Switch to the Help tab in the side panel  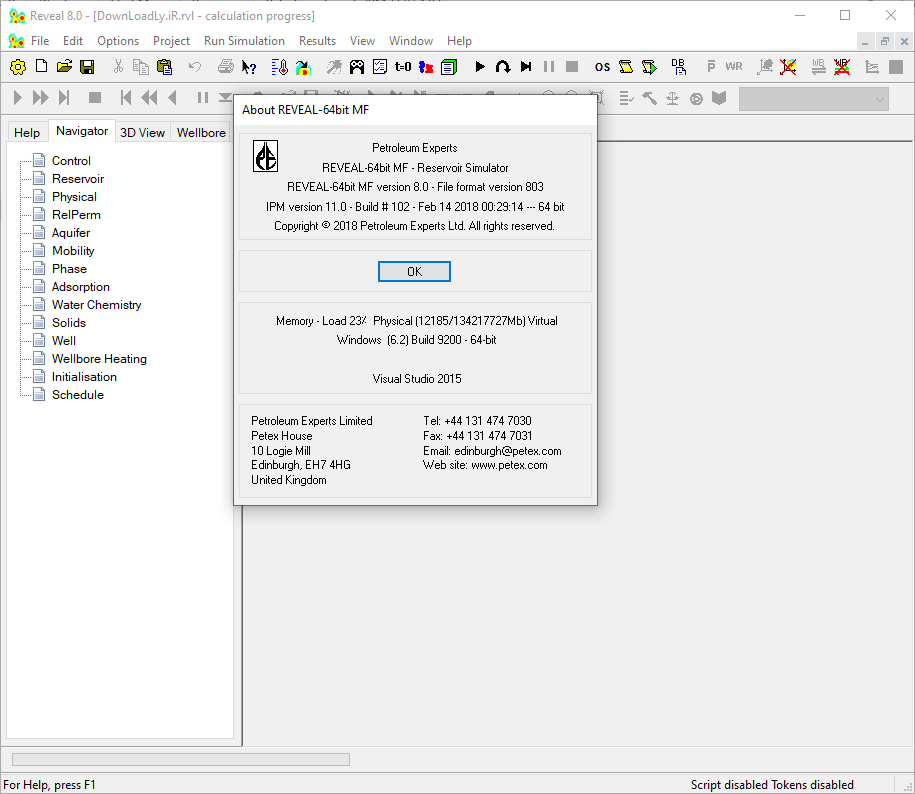click(27, 132)
